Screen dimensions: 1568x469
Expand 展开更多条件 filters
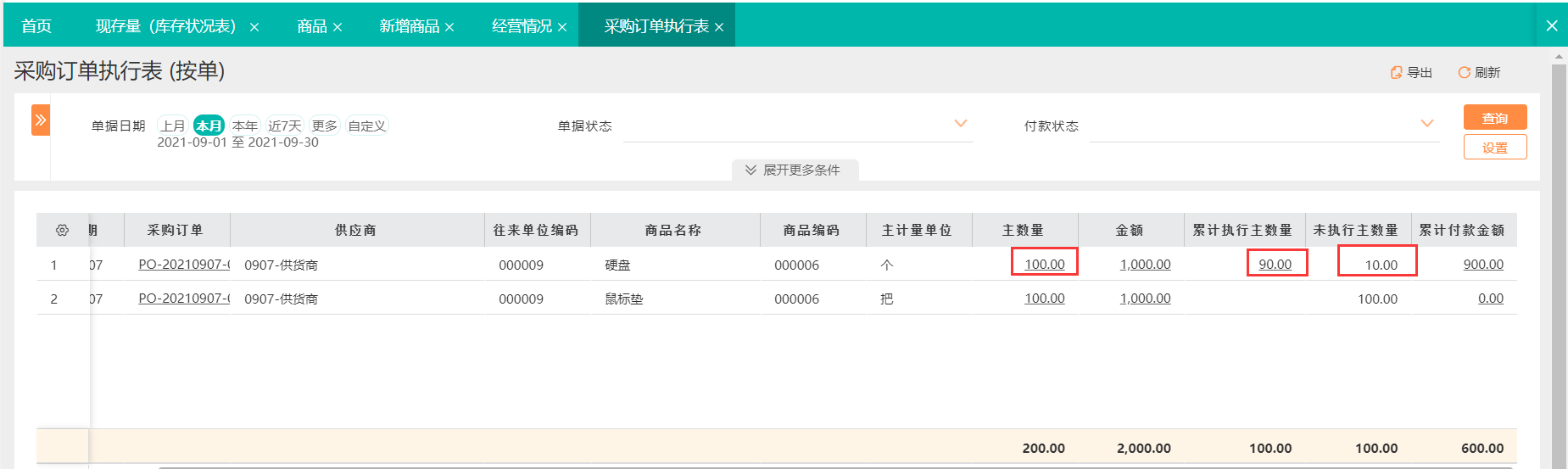795,170
